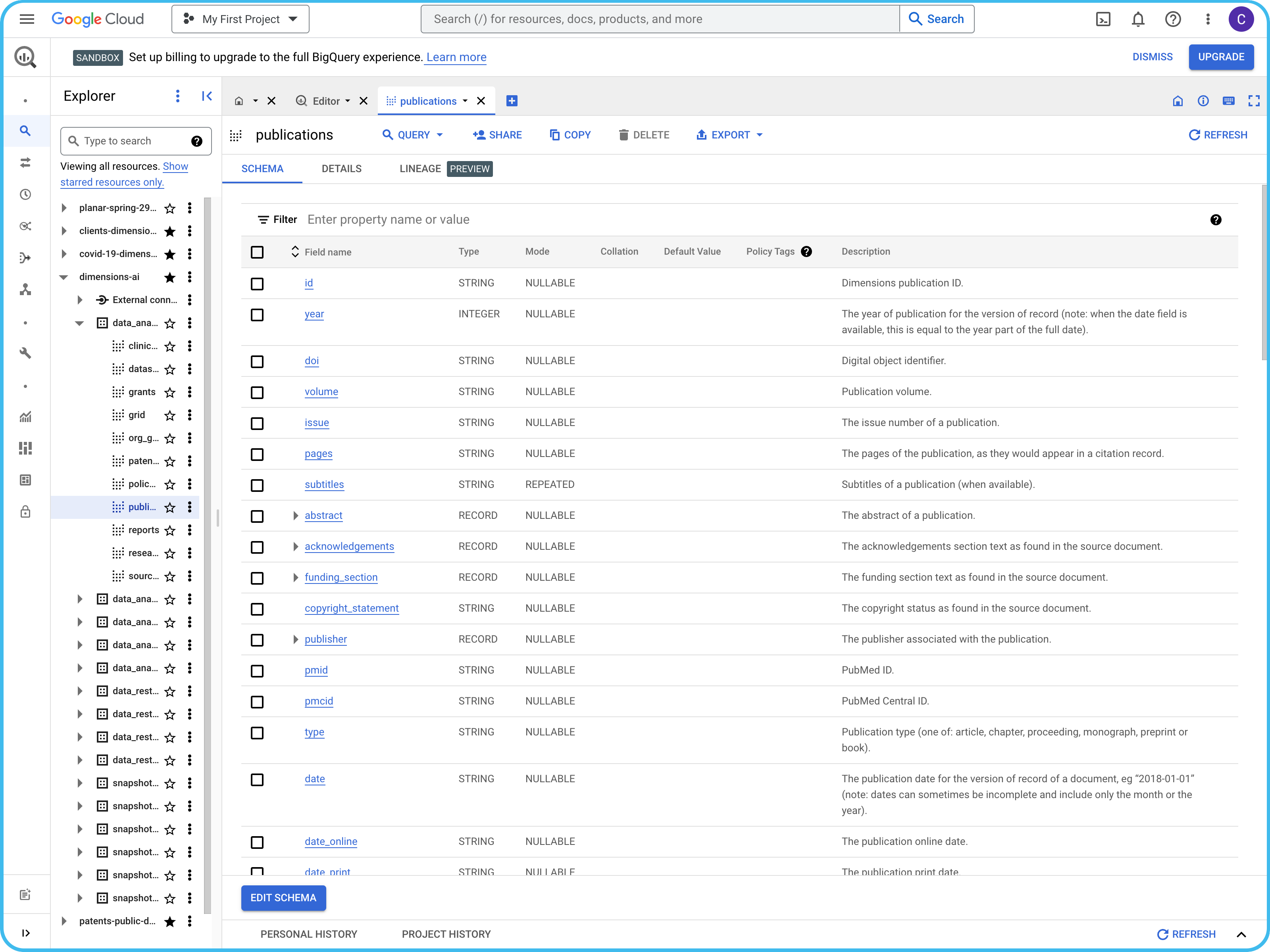Screen dimensions: 1270x952
Task: Check the doi field checkbox
Action: pos(257,361)
